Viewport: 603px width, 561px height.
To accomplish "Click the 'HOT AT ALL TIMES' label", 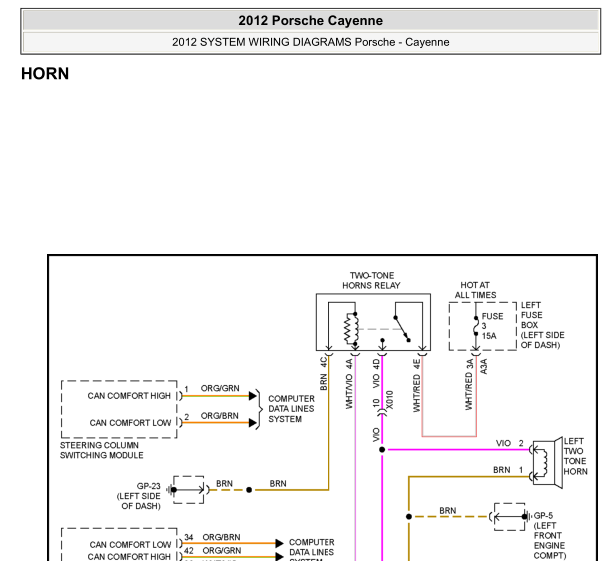I will click(475, 290).
